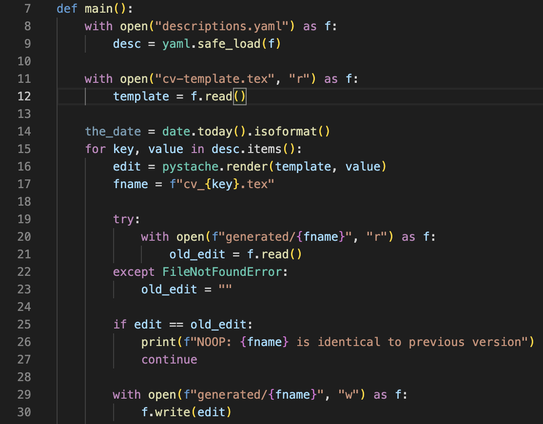Click 'old_edit' variable on line 23

(x=169, y=290)
